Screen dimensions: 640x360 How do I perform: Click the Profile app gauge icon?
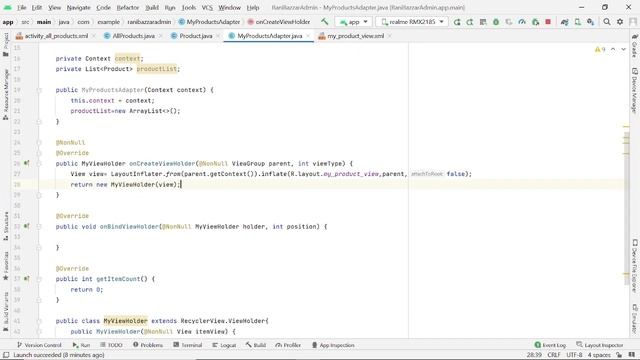click(522, 22)
